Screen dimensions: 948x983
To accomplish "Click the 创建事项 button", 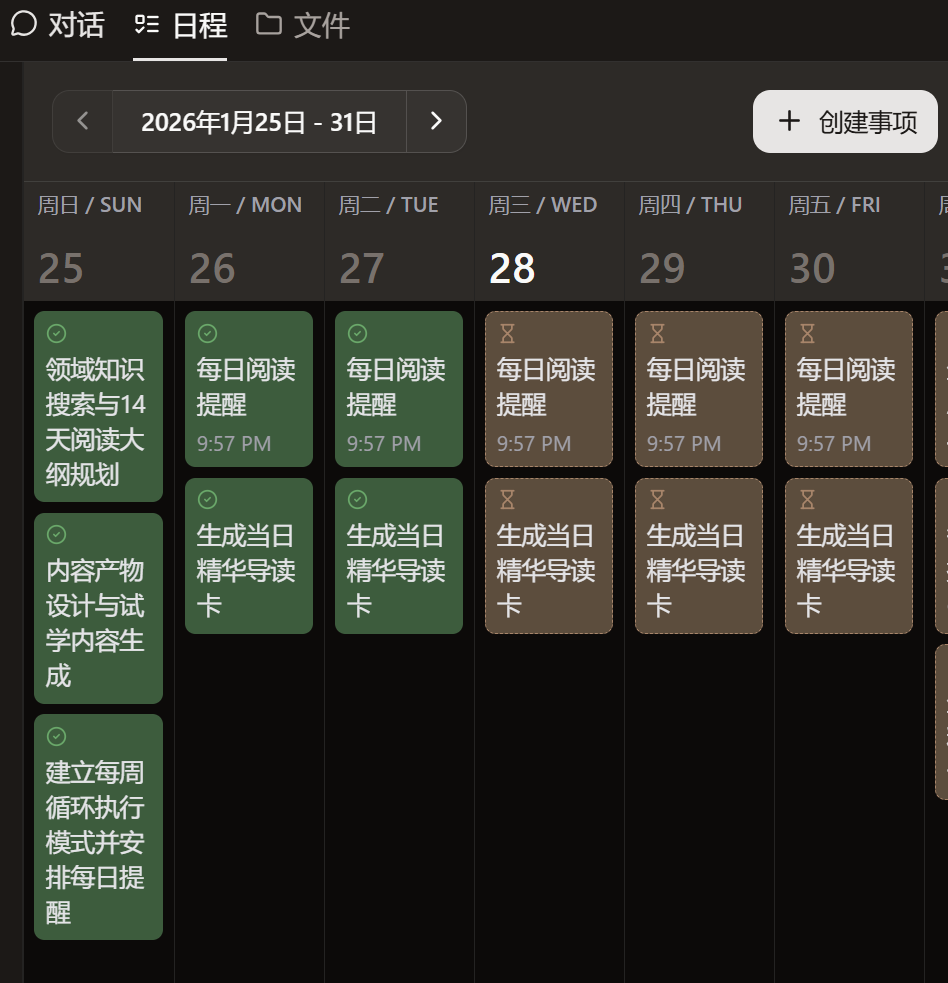I will (845, 120).
